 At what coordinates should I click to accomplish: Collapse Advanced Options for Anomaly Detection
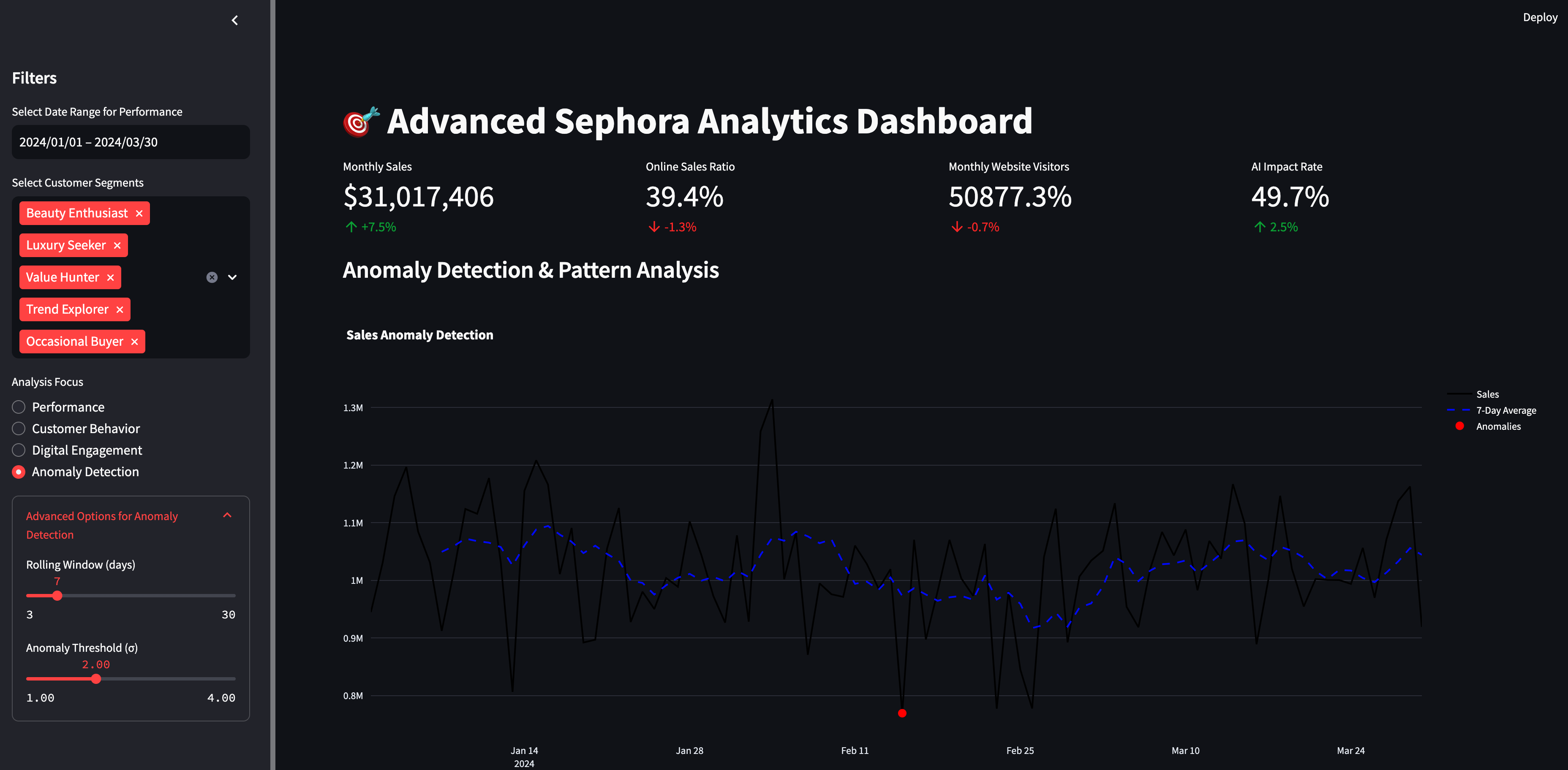(x=131, y=525)
